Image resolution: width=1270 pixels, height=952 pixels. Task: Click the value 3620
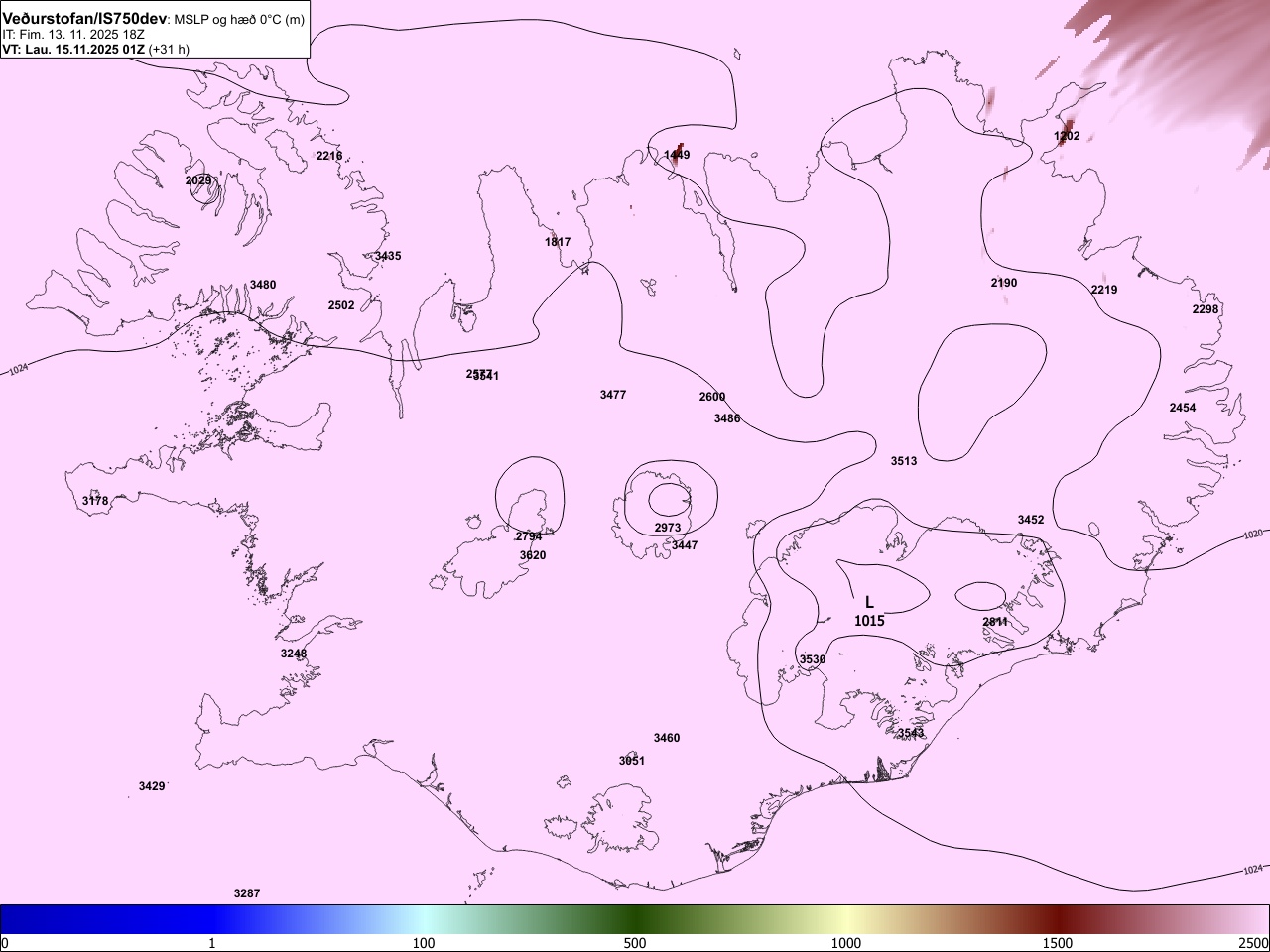tap(533, 555)
